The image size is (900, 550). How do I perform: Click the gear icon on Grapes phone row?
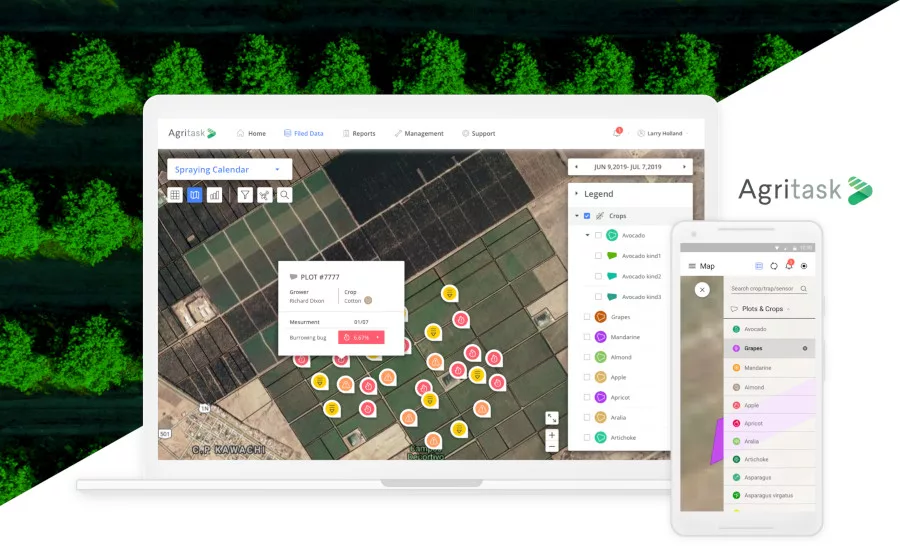pyautogui.click(x=805, y=348)
